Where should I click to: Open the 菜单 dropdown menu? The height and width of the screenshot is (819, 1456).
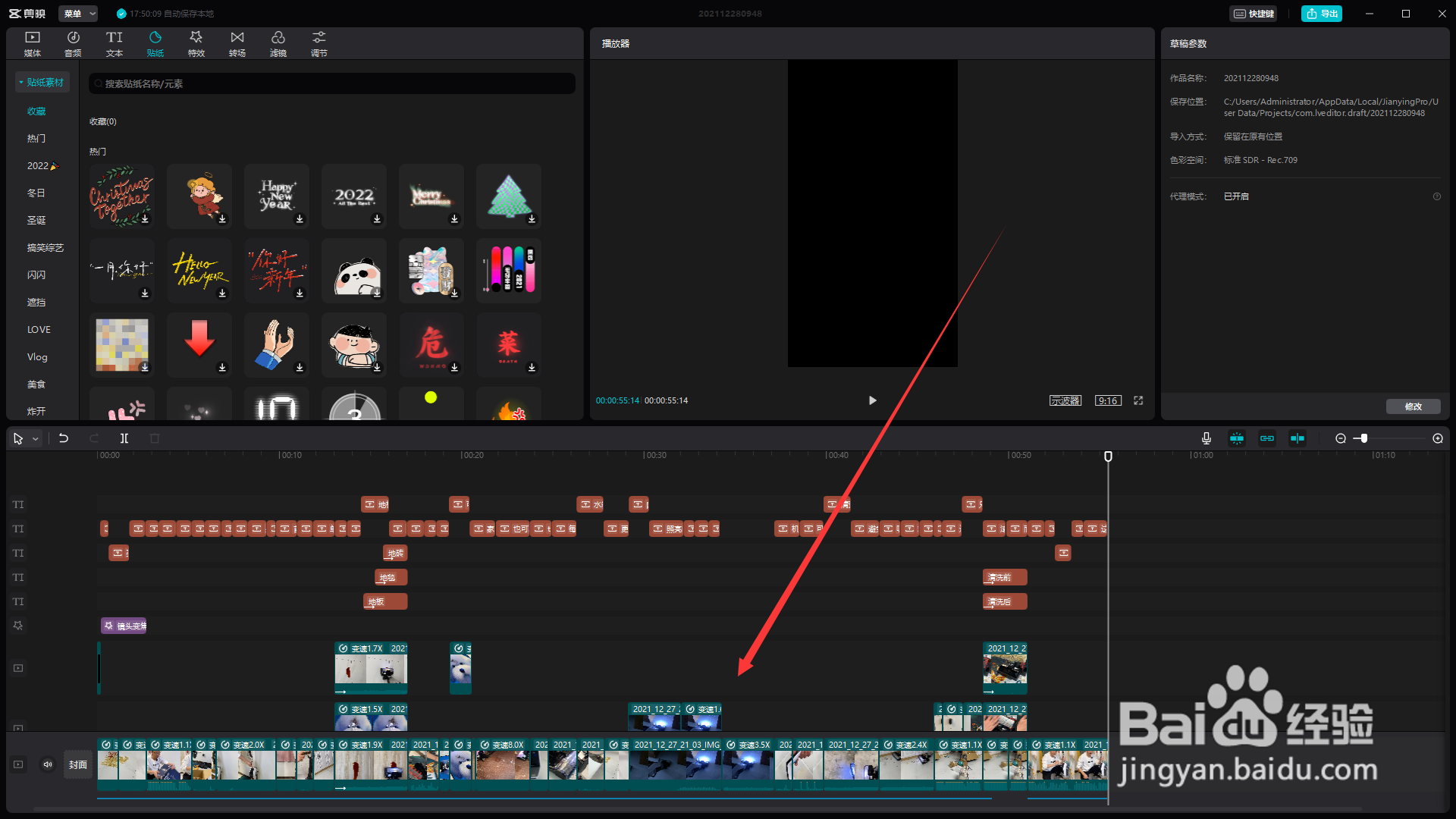tap(79, 14)
